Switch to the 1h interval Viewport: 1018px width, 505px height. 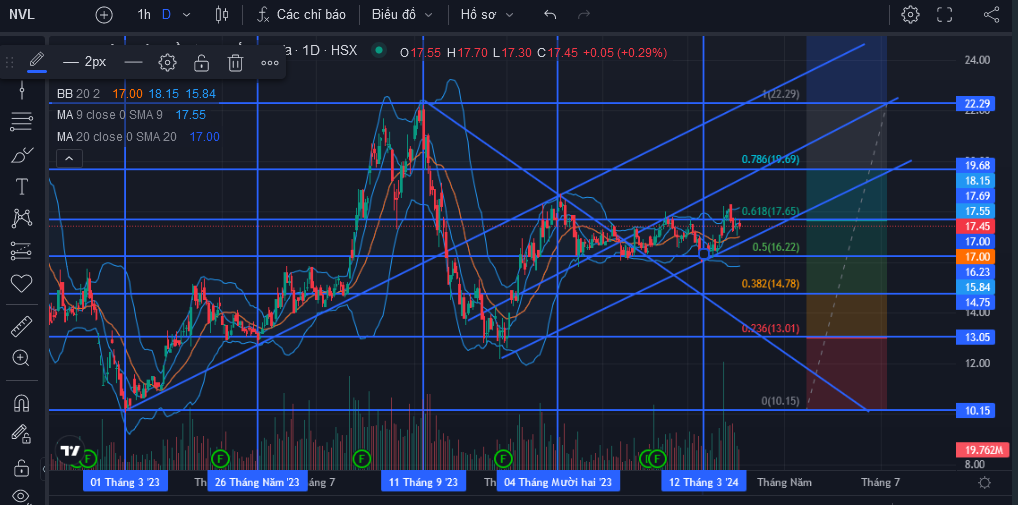point(144,15)
